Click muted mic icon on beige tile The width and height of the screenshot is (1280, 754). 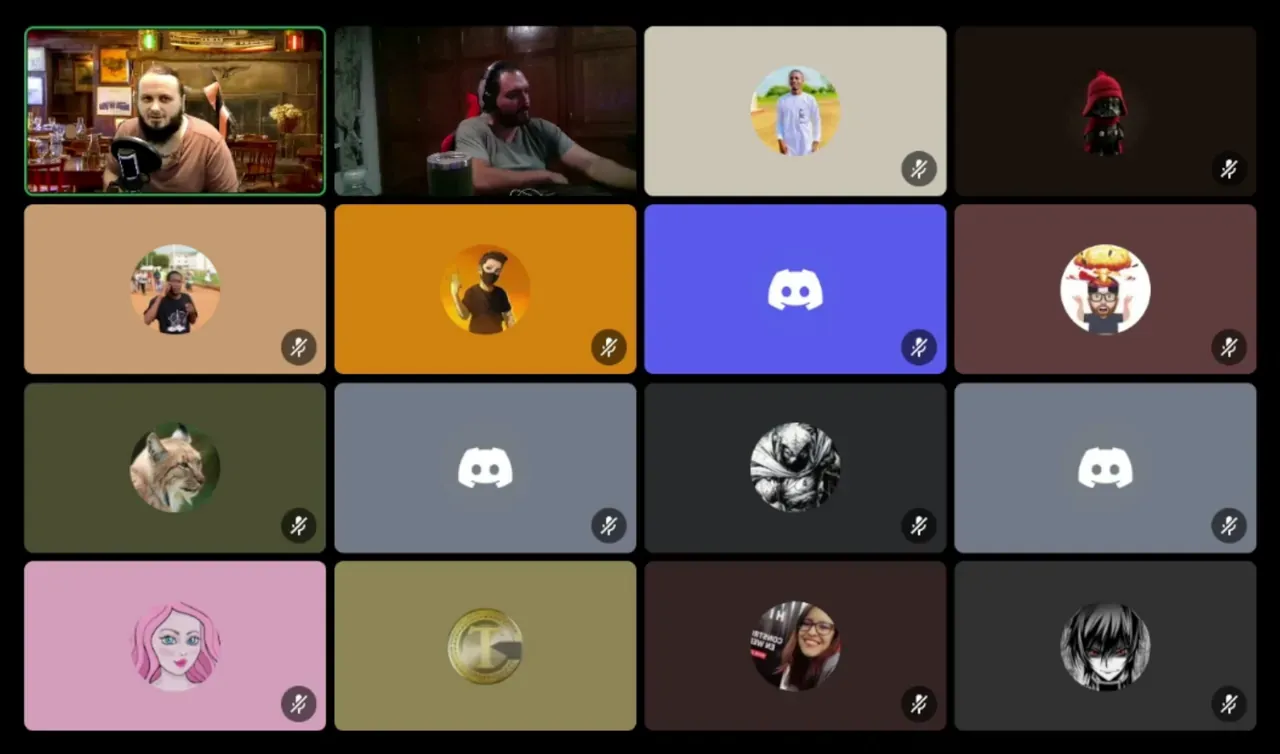[919, 168]
